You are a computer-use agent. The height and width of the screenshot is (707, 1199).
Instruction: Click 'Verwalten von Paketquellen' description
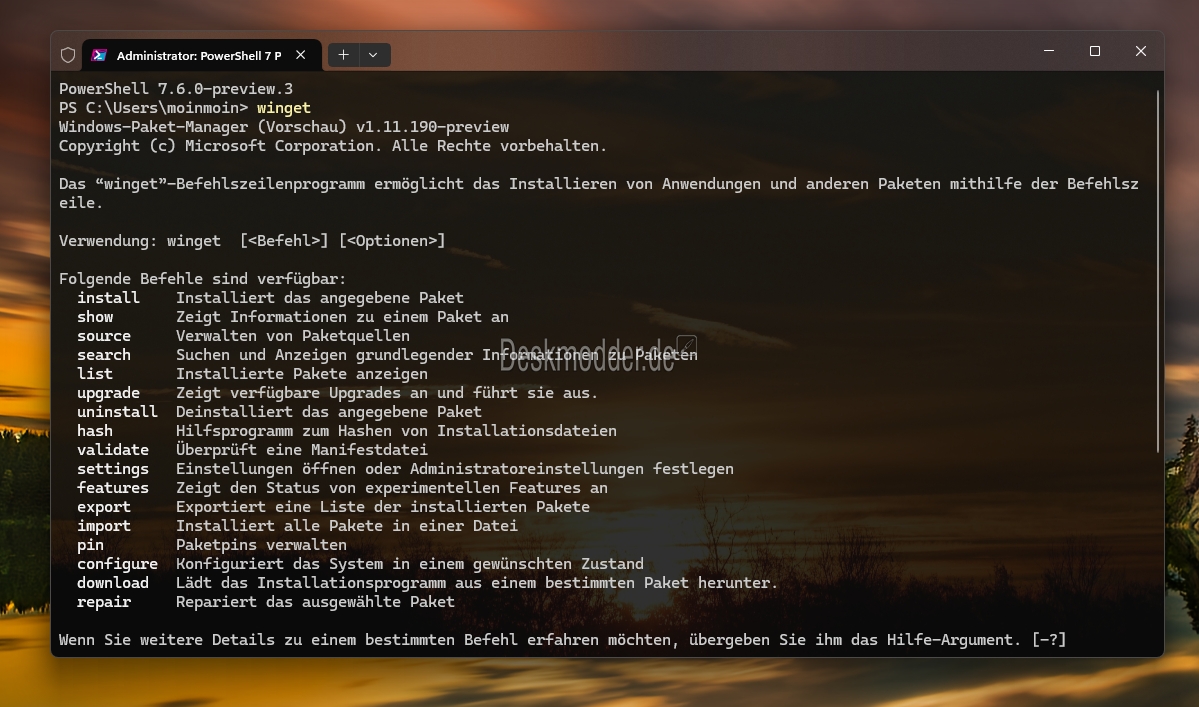point(293,336)
